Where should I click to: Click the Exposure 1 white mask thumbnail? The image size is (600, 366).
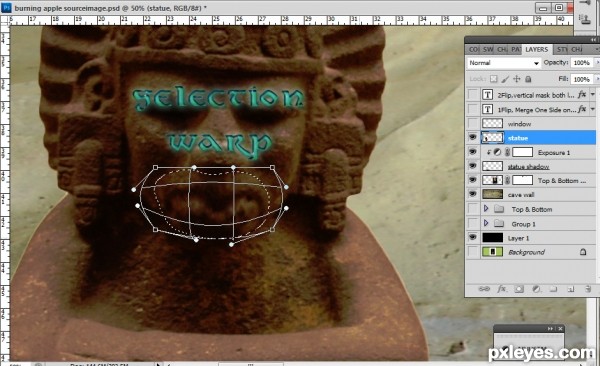(x=522, y=152)
